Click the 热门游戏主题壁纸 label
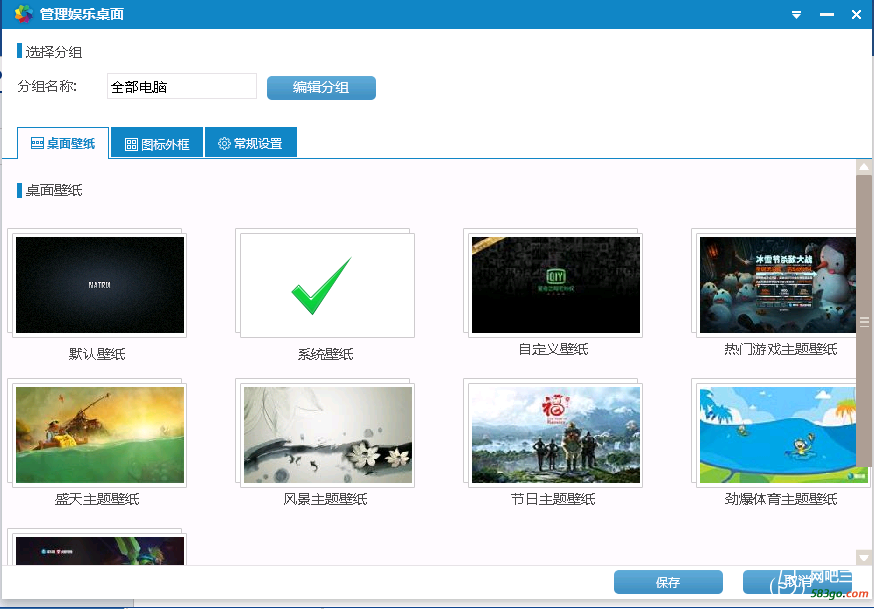 coord(781,349)
